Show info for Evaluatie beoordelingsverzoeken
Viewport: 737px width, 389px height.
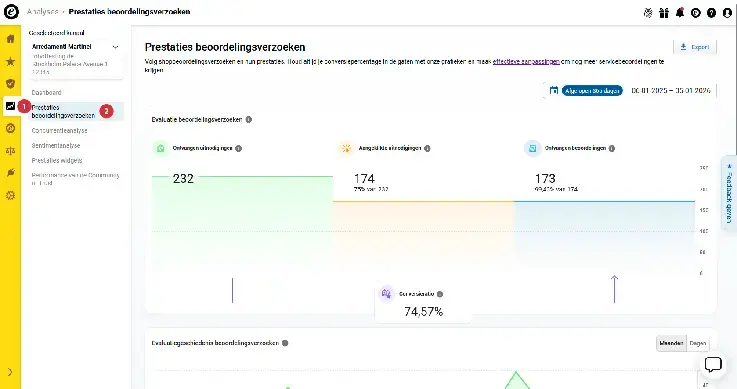point(249,119)
